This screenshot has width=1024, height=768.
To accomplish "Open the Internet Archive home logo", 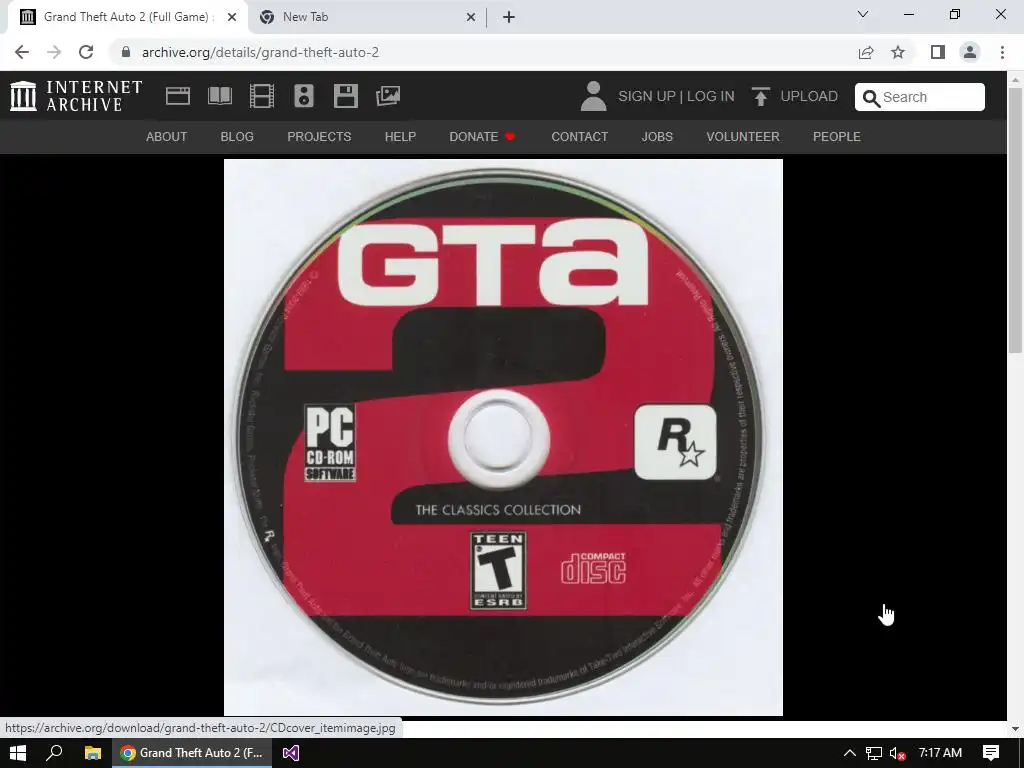I will (x=76, y=96).
